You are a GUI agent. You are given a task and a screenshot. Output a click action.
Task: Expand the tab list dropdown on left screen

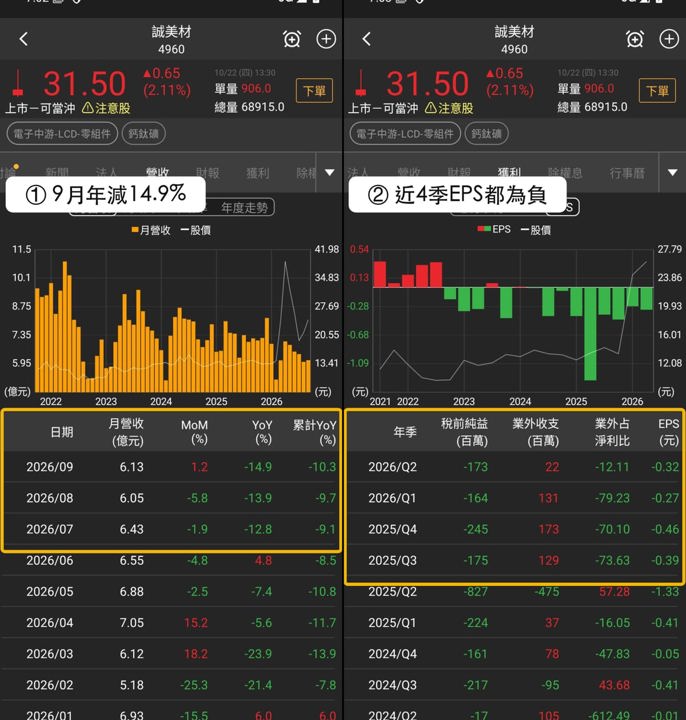tap(330, 173)
